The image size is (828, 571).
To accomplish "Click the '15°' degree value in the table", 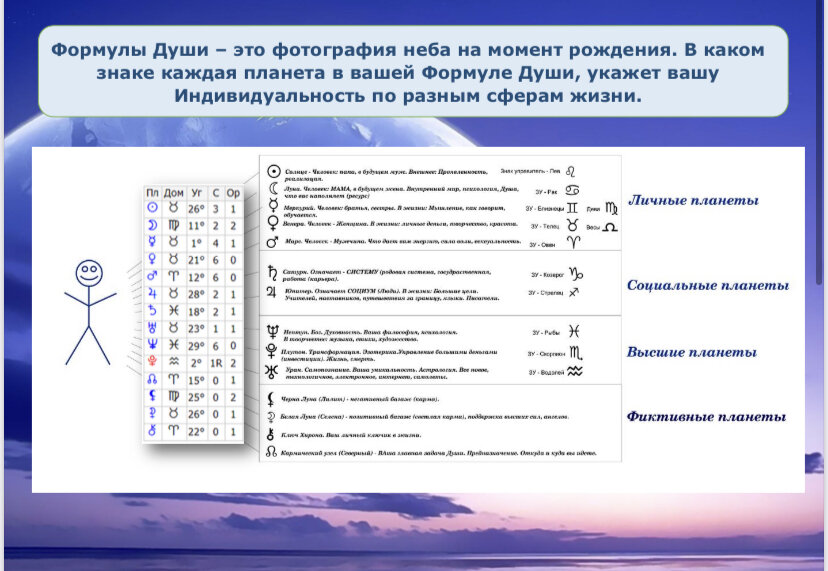I will click(196, 380).
